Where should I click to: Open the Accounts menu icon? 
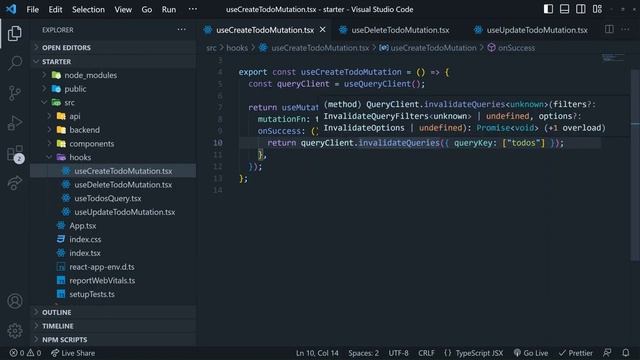coord(15,301)
